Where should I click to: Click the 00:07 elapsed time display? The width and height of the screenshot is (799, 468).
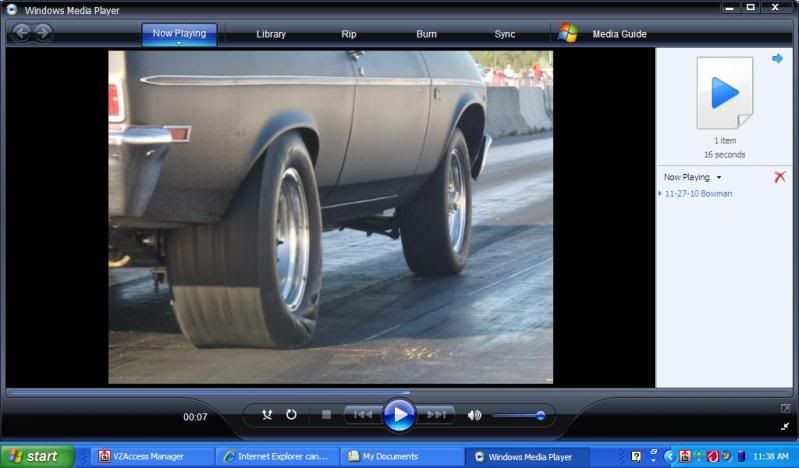coord(195,417)
